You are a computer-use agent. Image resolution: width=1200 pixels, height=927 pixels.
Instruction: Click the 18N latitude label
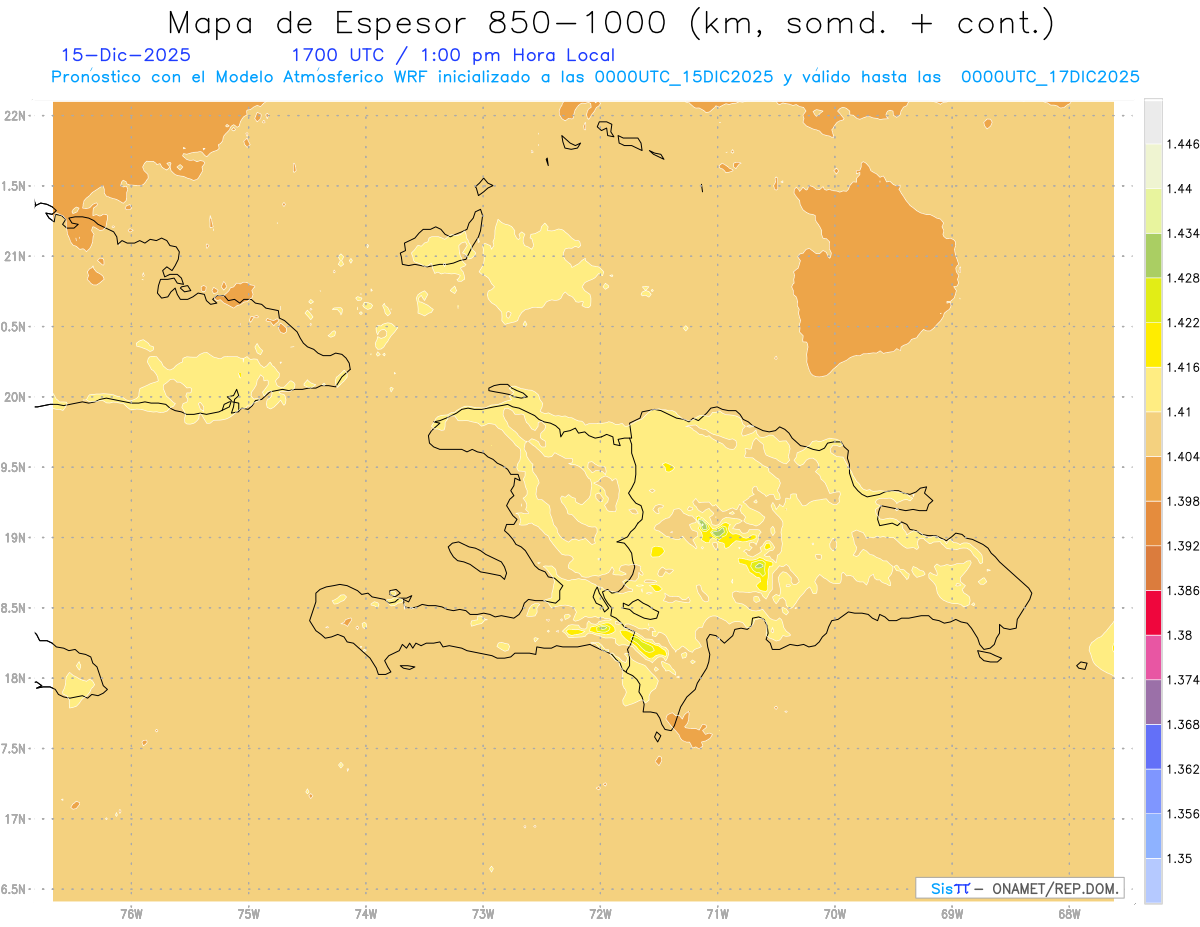click(x=16, y=678)
